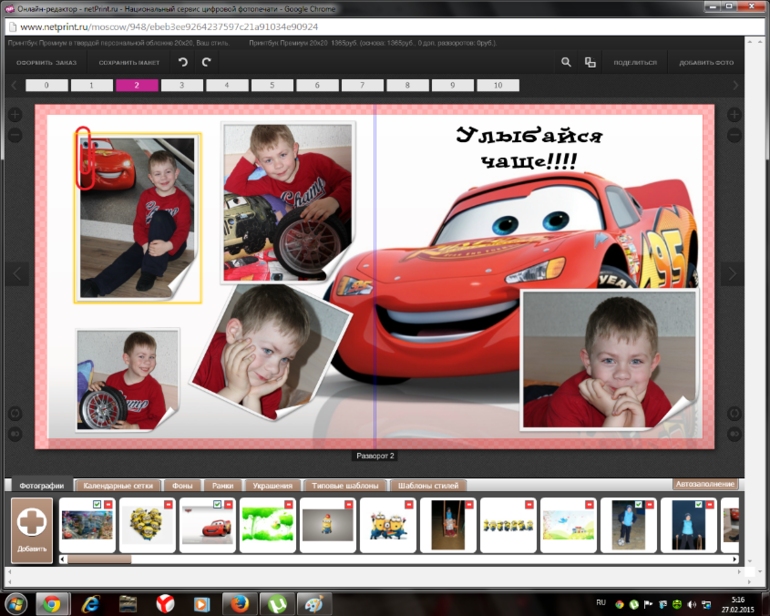Click the redo arrow in the toolbar
Viewport: 770px width, 616px height.
tap(207, 62)
